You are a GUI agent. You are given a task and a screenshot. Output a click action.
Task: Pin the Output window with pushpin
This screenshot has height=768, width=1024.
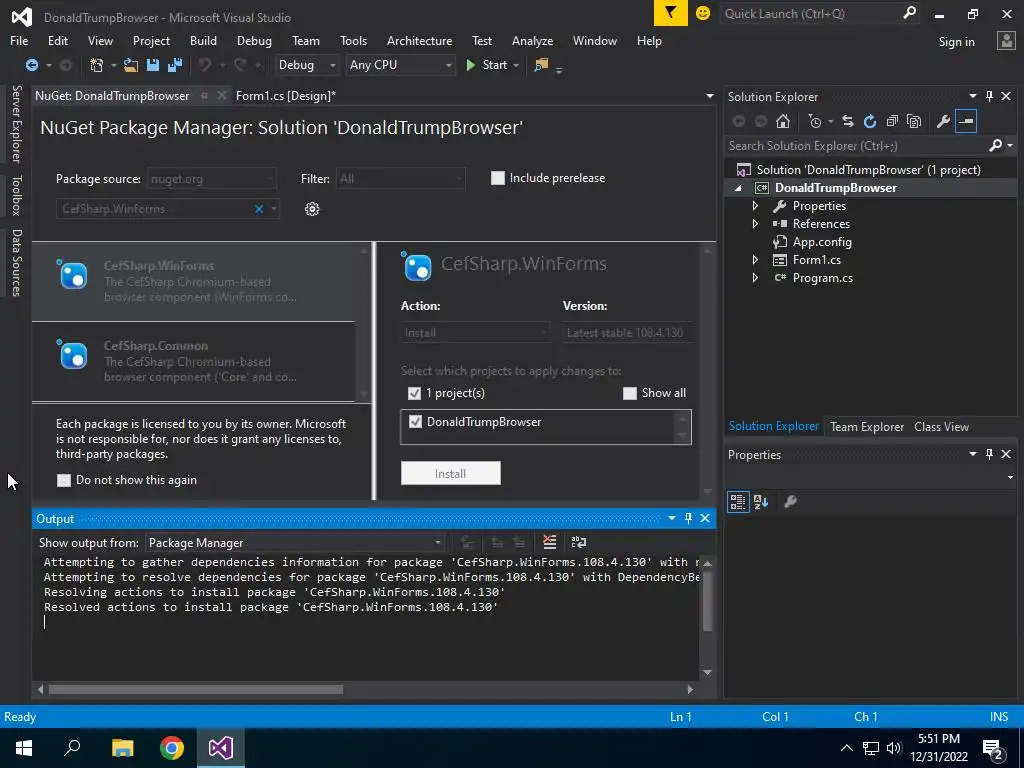688,518
